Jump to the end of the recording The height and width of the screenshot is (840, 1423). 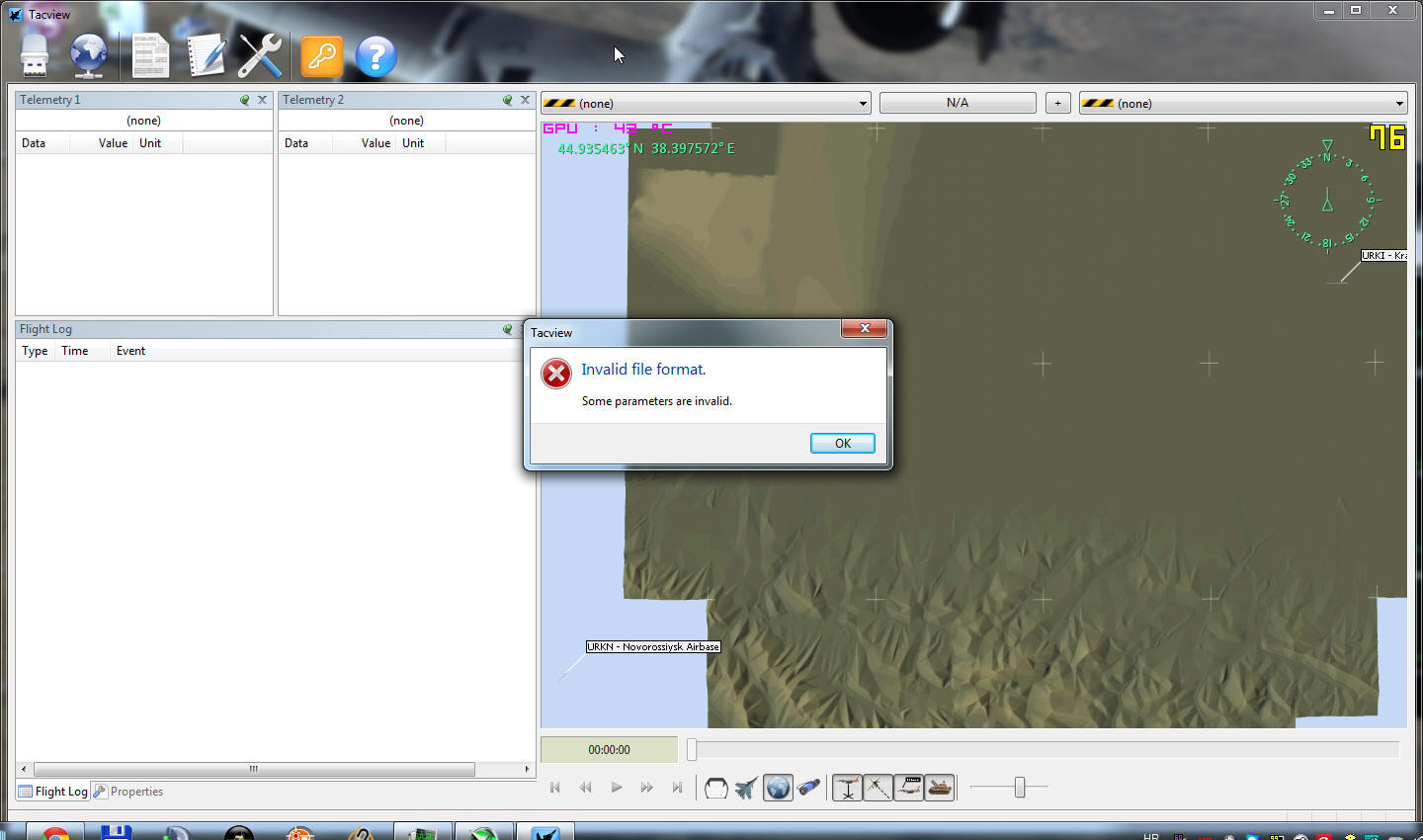pos(677,788)
